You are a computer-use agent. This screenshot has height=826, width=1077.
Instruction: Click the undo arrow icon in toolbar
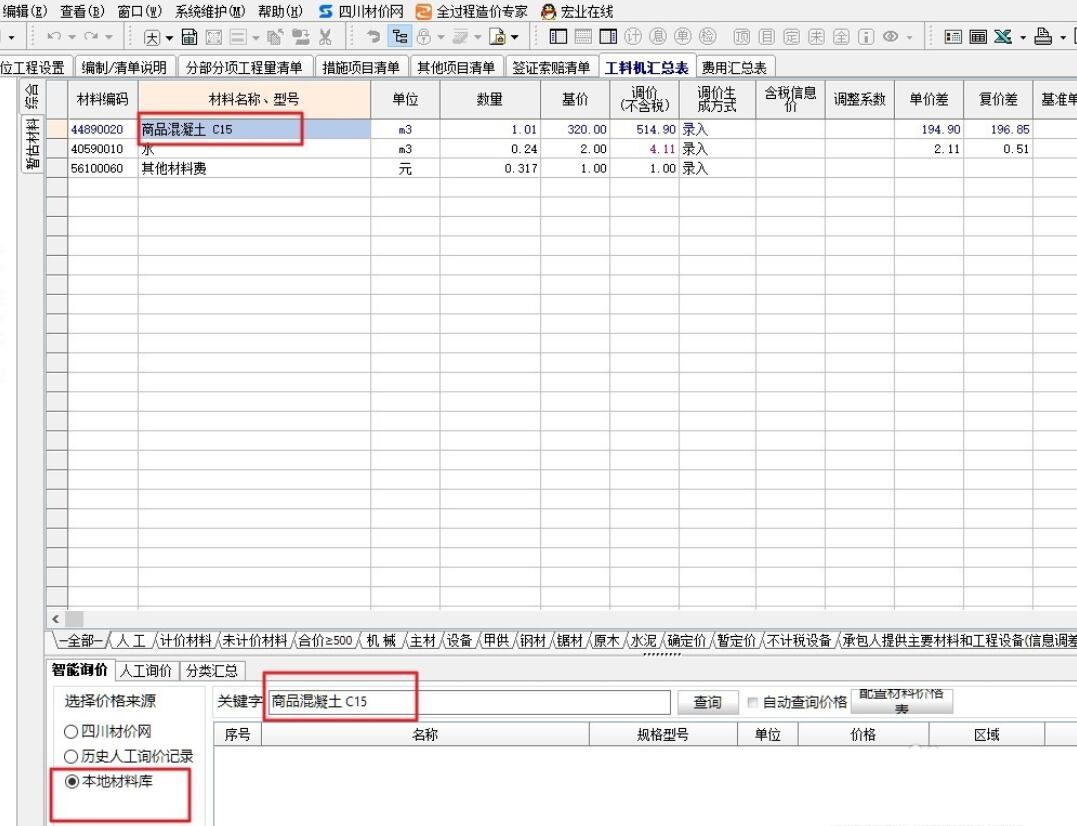(54, 36)
